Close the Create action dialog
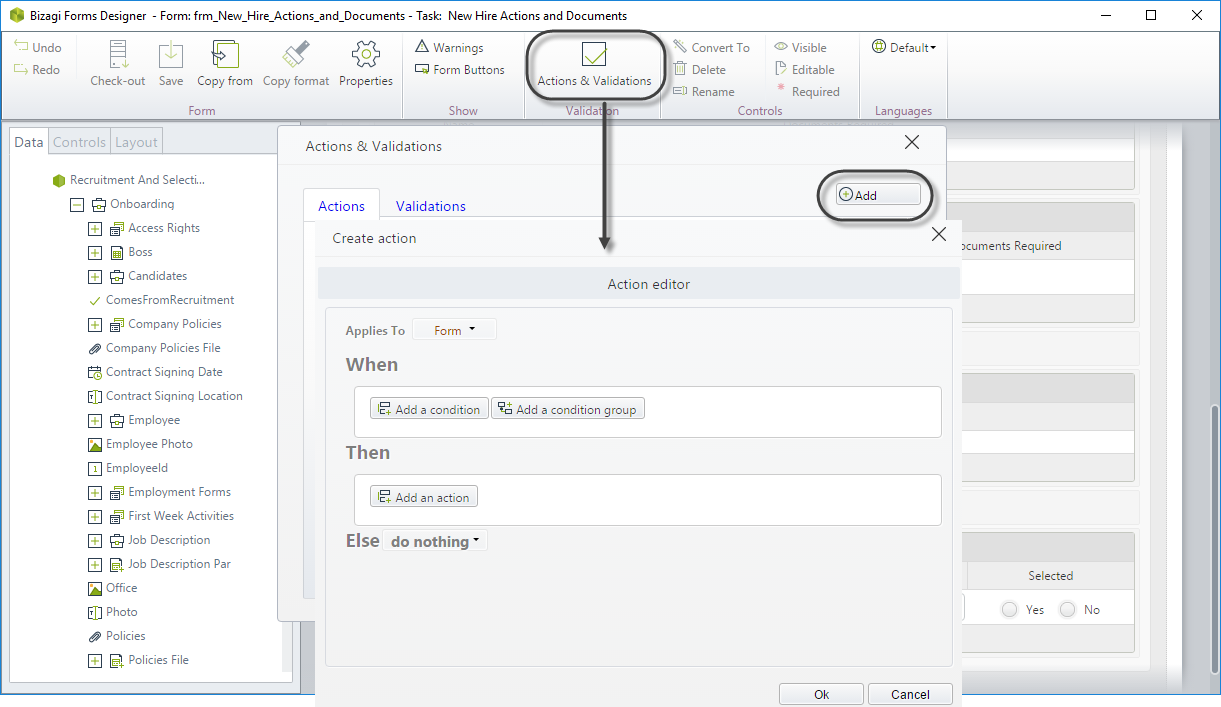The image size is (1221, 707). 938,234
